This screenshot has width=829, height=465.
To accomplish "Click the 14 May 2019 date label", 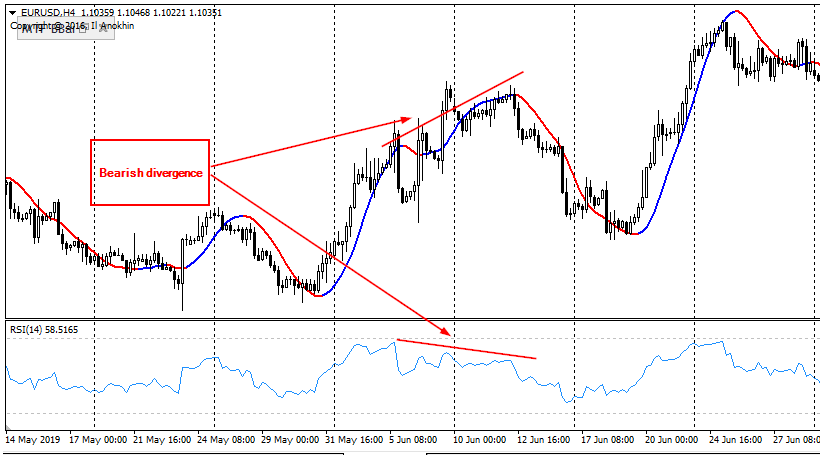I will tap(34, 438).
